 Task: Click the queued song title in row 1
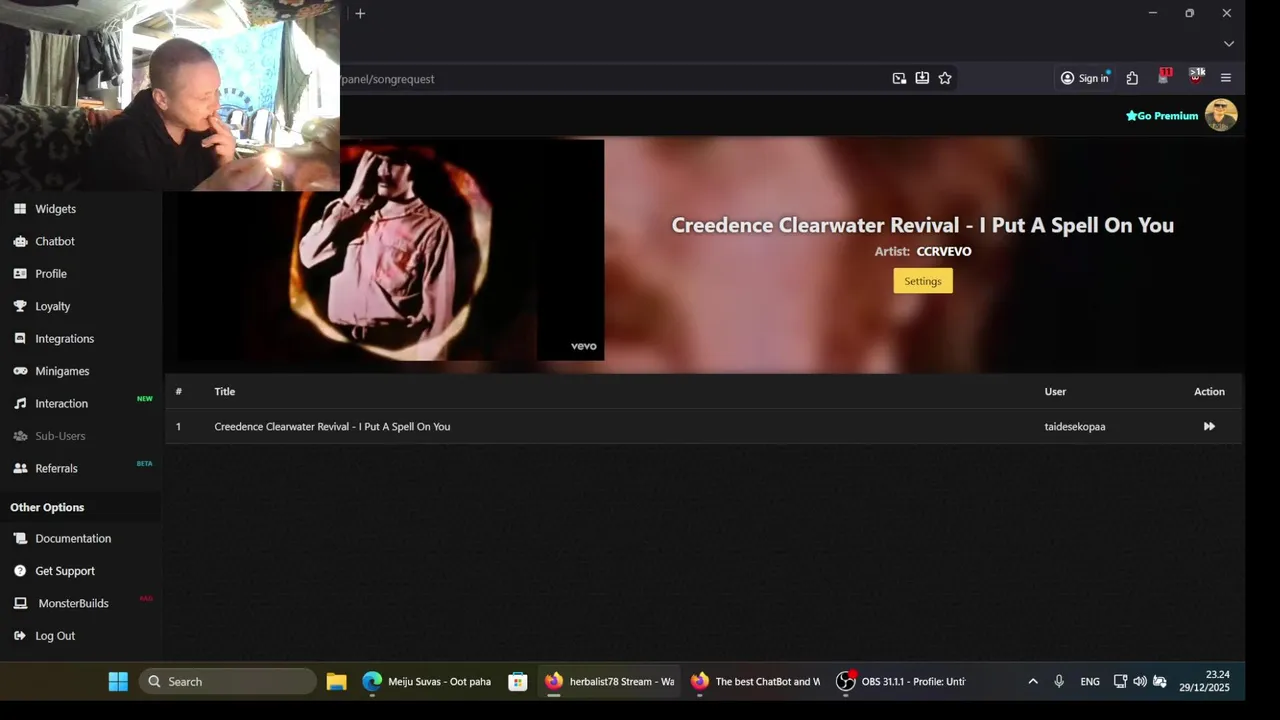coord(332,427)
